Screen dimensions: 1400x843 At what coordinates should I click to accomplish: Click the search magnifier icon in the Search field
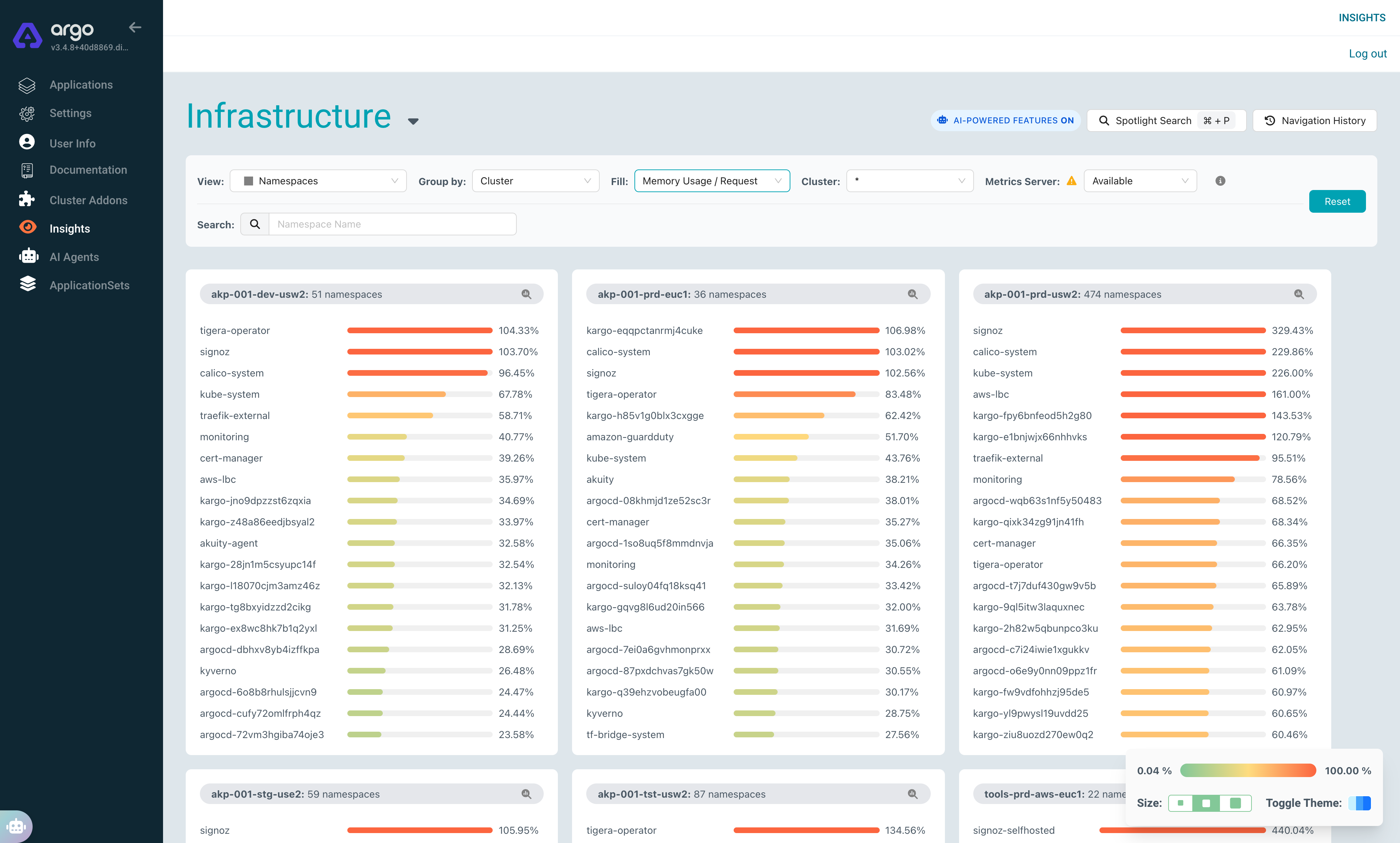coord(255,224)
